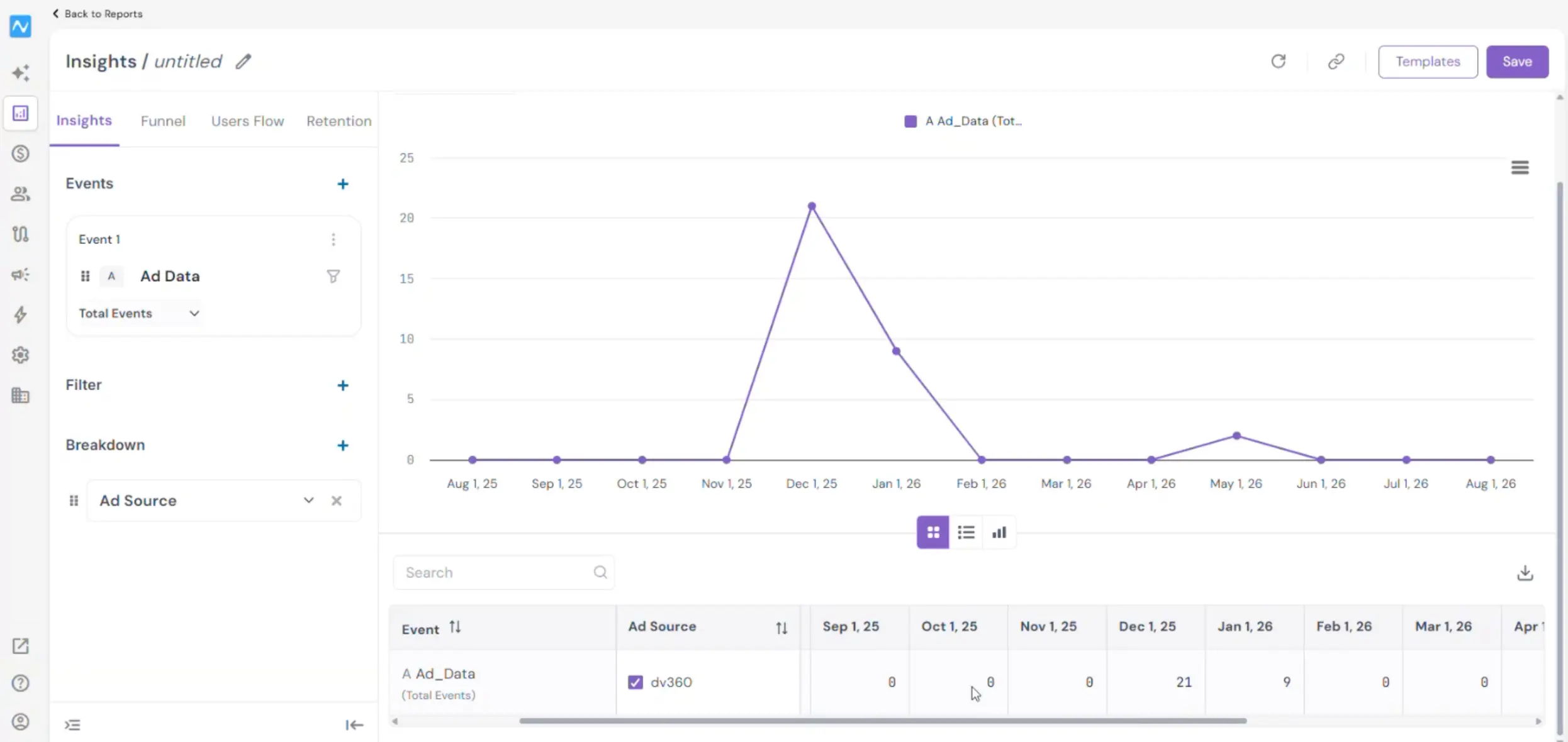Click the pencil icon to rename untitled
The width and height of the screenshot is (1568, 742).
point(244,62)
